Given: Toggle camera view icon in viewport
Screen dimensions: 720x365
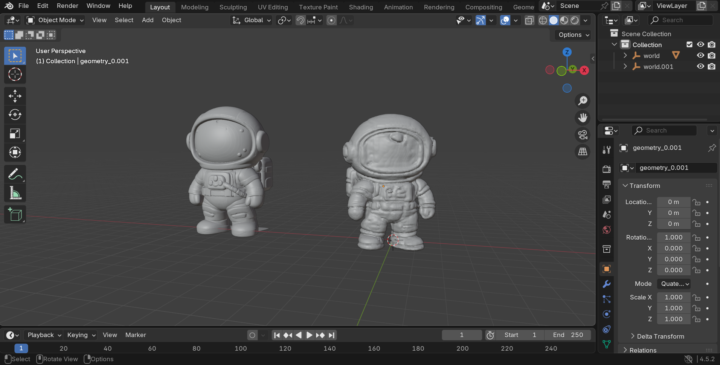Looking at the screenshot, I should pyautogui.click(x=583, y=135).
